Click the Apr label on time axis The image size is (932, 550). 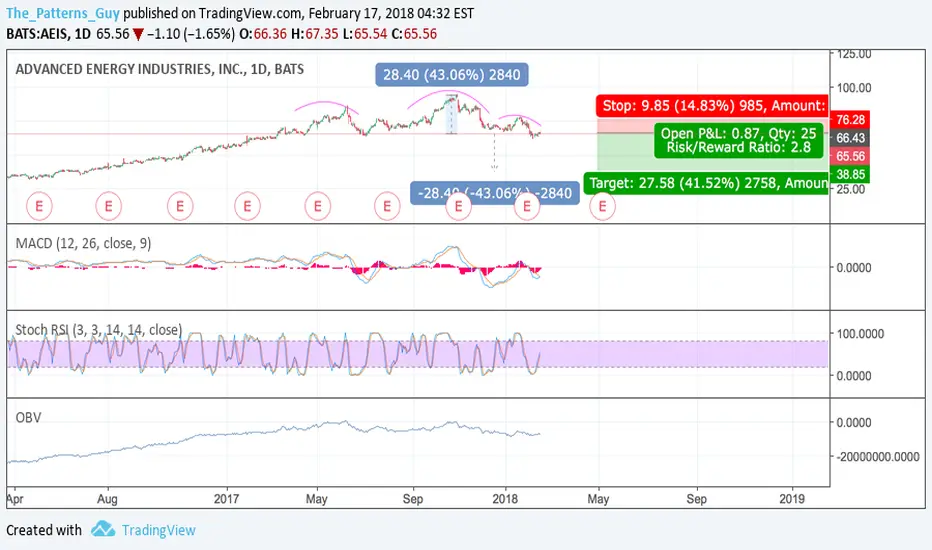15,499
